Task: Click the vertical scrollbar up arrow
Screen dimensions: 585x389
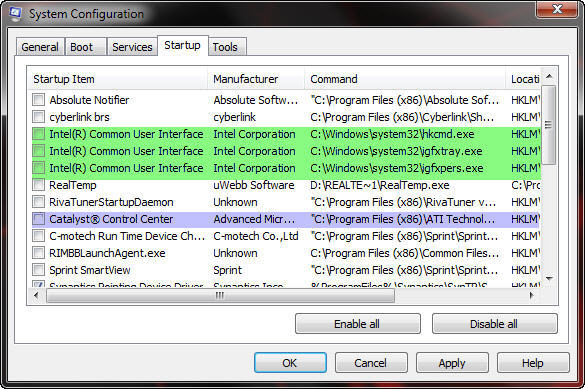Action: (x=549, y=76)
